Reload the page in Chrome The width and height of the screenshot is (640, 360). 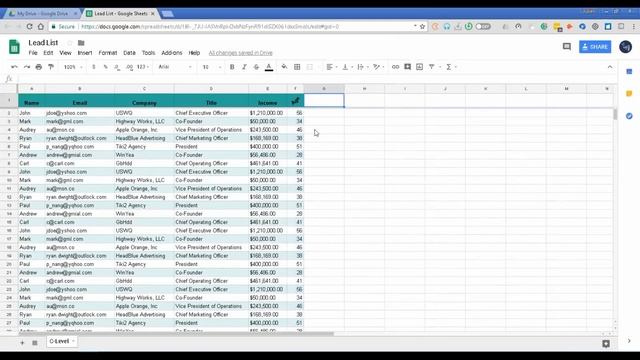coord(29,27)
